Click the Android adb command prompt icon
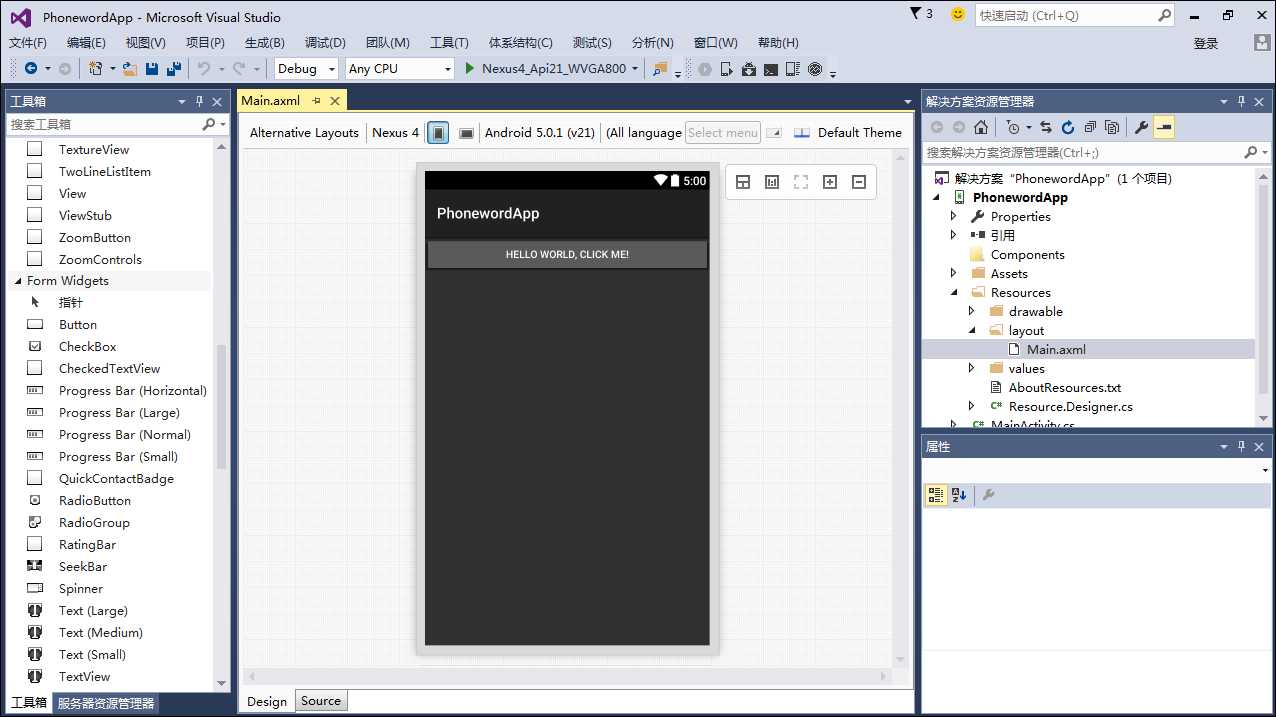This screenshot has width=1276, height=717. [771, 69]
